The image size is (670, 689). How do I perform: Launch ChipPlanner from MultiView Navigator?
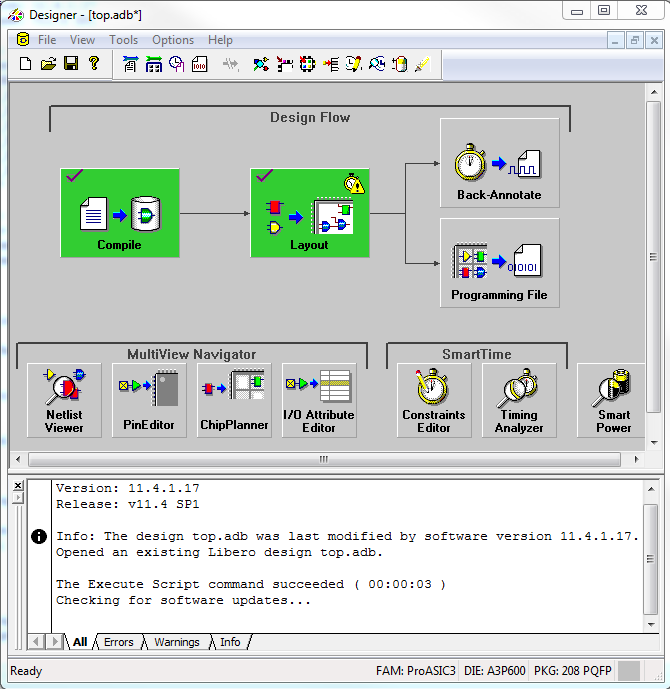click(x=234, y=400)
